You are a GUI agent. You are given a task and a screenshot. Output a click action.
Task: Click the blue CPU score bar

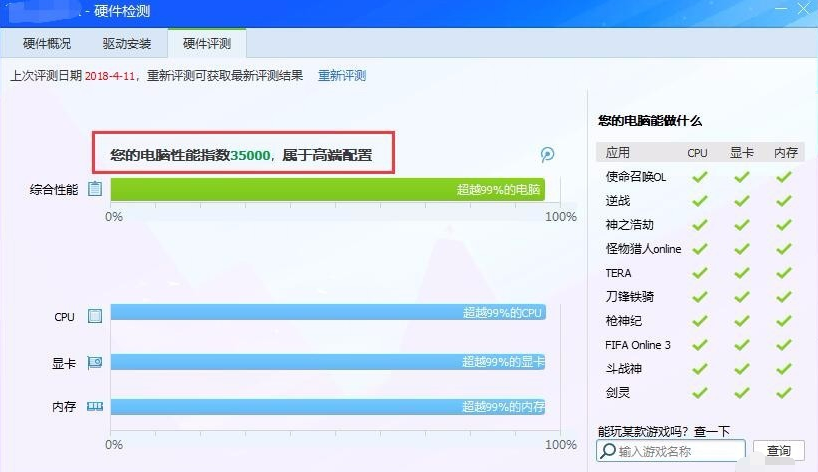[x=327, y=313]
